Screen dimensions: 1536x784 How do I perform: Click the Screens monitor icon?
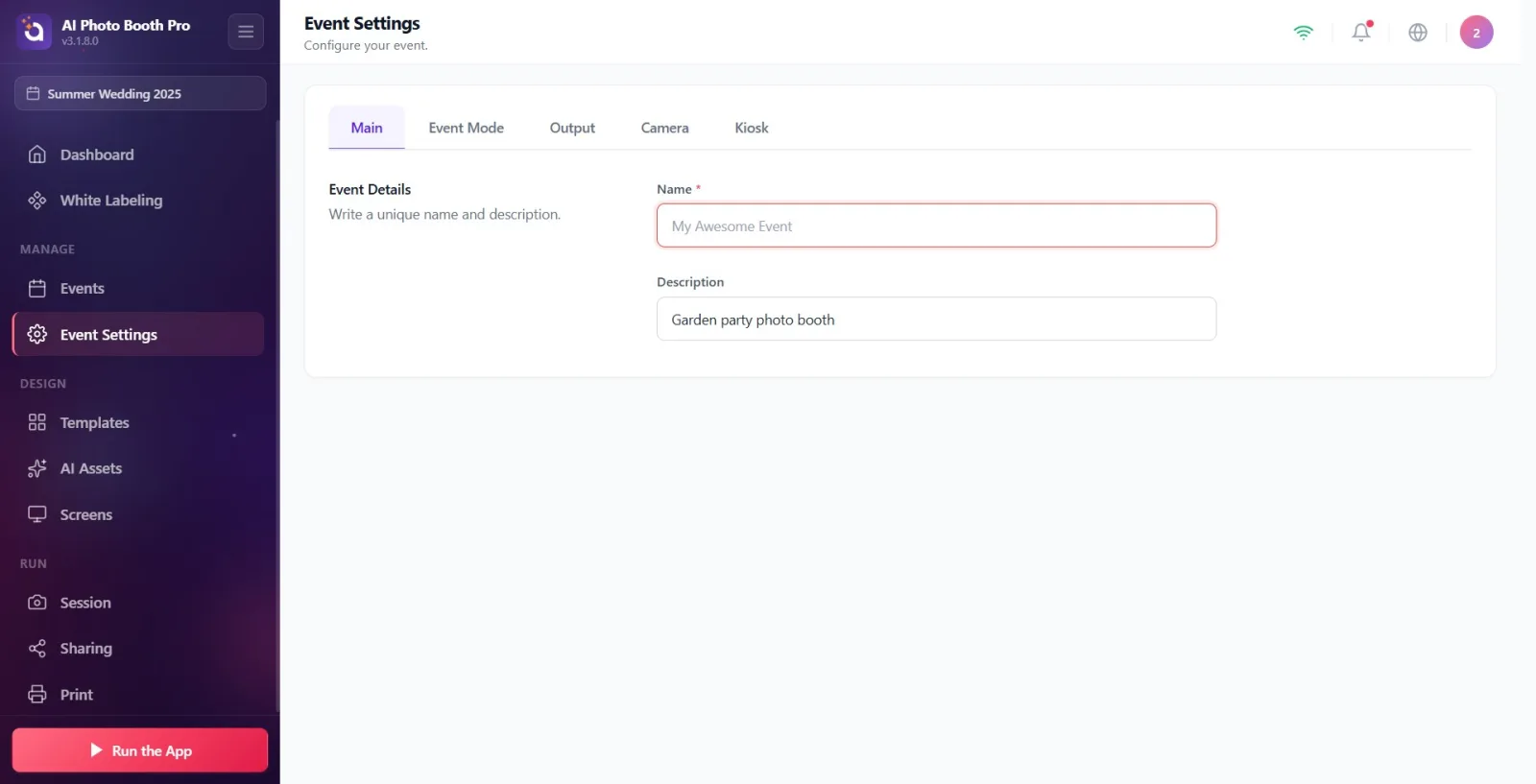click(x=37, y=514)
